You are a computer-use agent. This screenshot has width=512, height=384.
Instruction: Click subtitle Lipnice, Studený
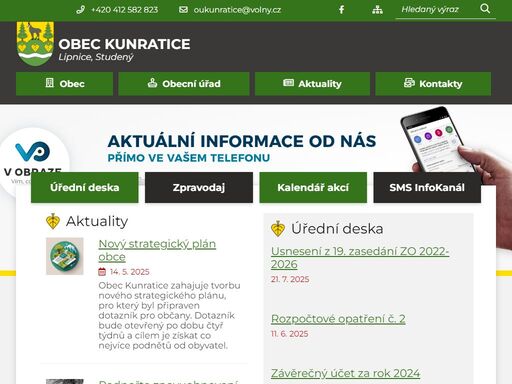coord(96,57)
